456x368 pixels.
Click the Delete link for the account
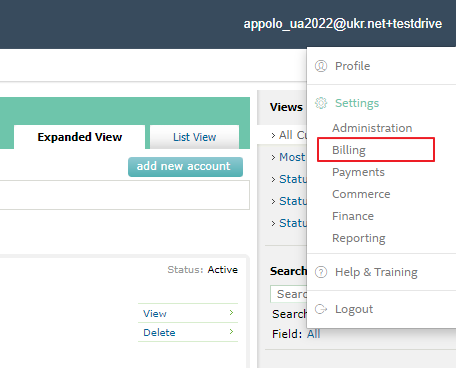tap(159, 332)
